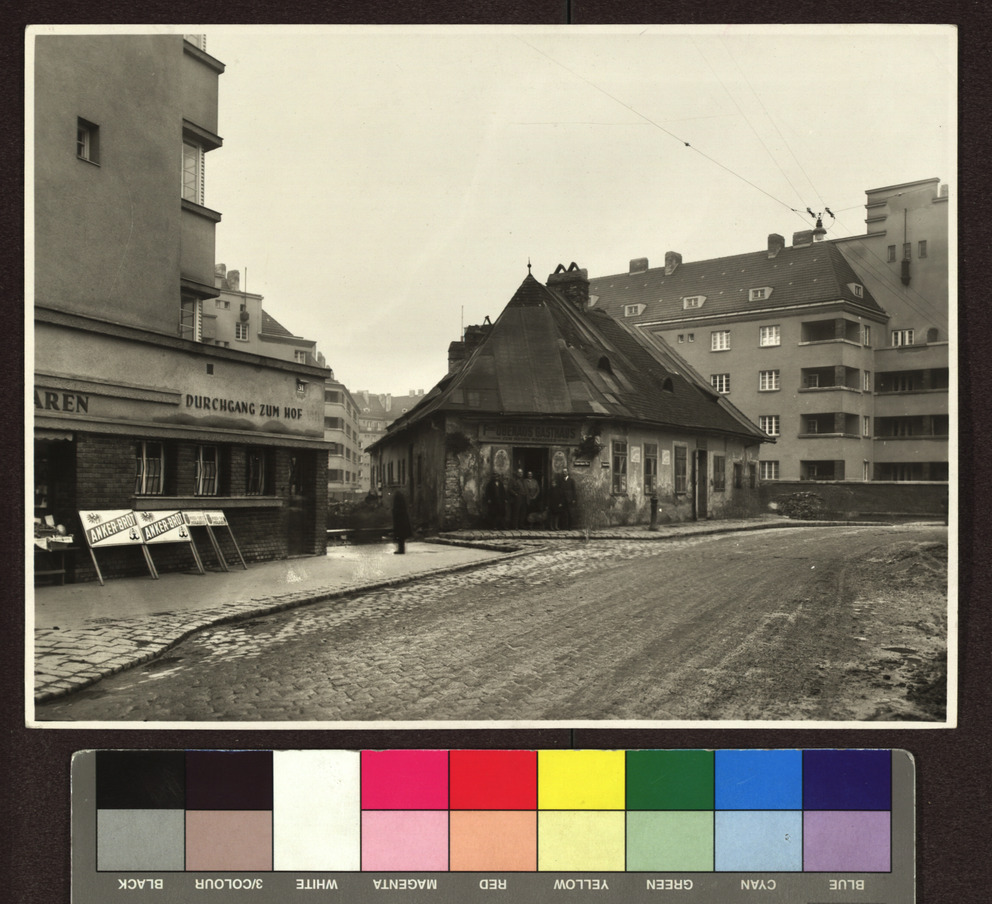This screenshot has height=904, width=992.
Task: Click the group of people at the inn door
Action: tap(530, 498)
